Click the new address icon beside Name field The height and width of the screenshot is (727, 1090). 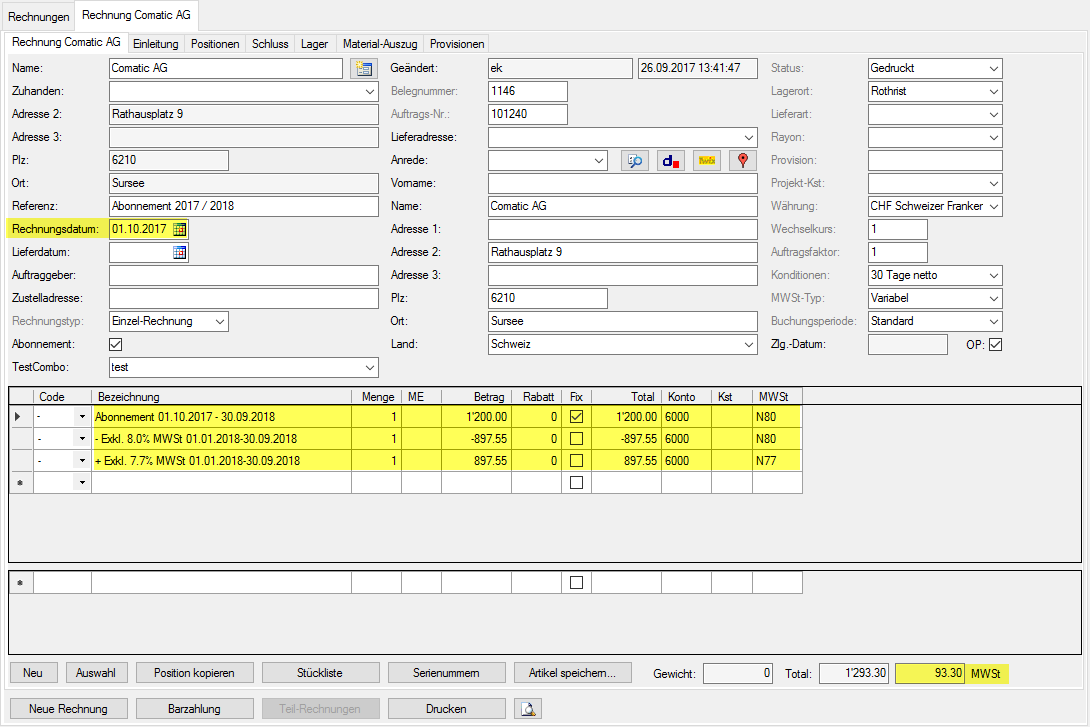tap(362, 69)
